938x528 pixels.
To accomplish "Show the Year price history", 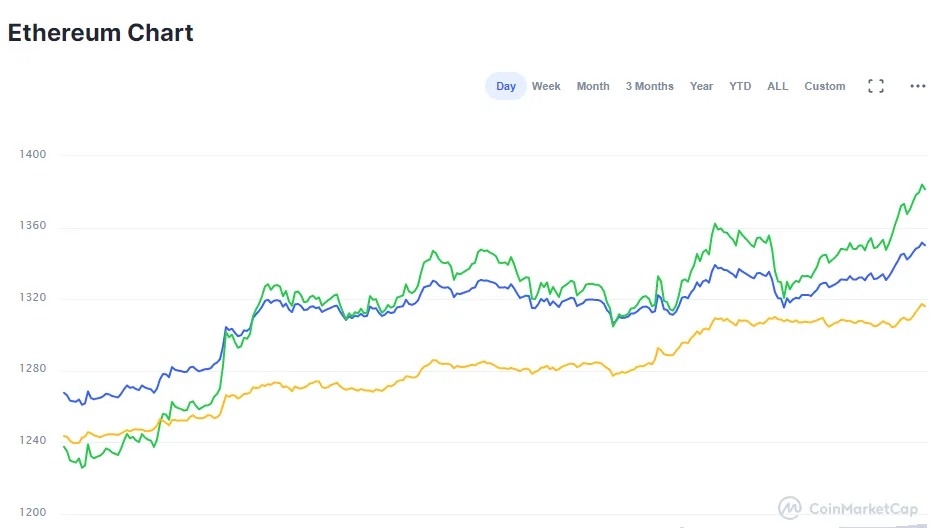I will (701, 86).
